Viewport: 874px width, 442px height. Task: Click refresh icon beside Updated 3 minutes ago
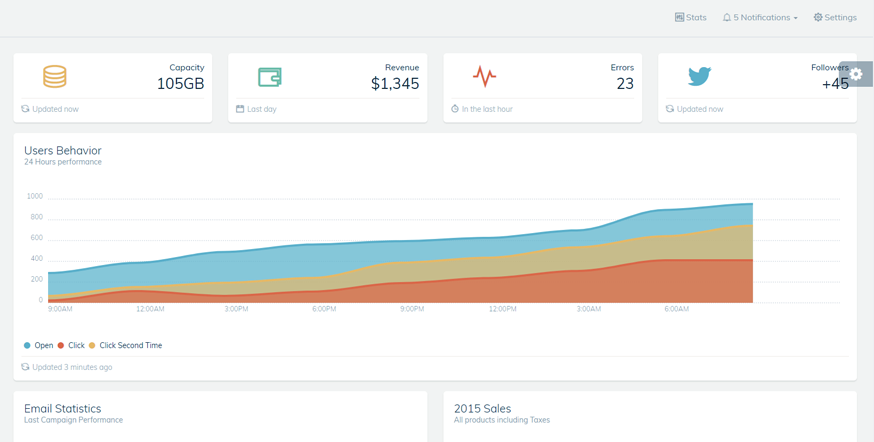[26, 367]
